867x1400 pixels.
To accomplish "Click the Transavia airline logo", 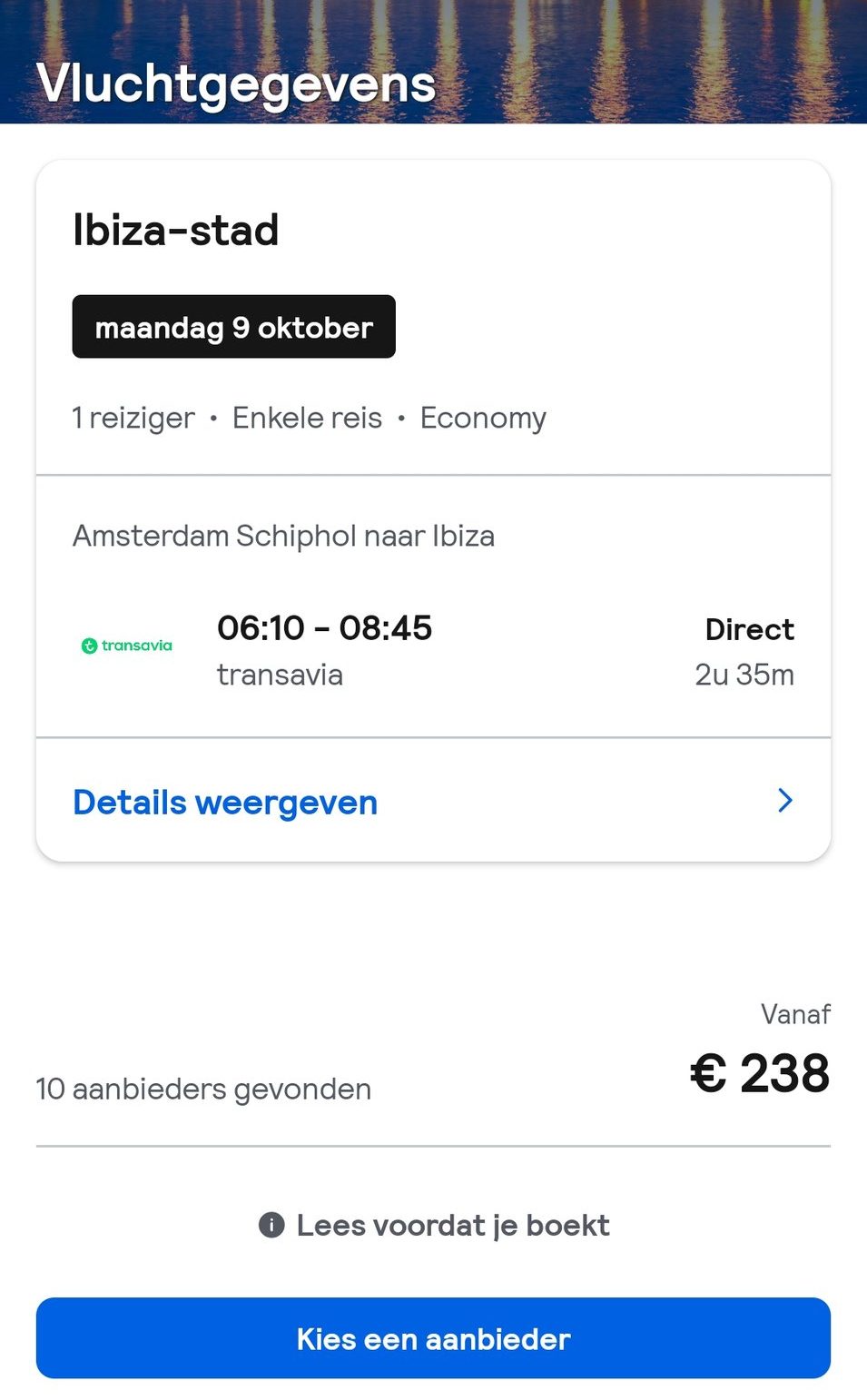I will [x=127, y=646].
